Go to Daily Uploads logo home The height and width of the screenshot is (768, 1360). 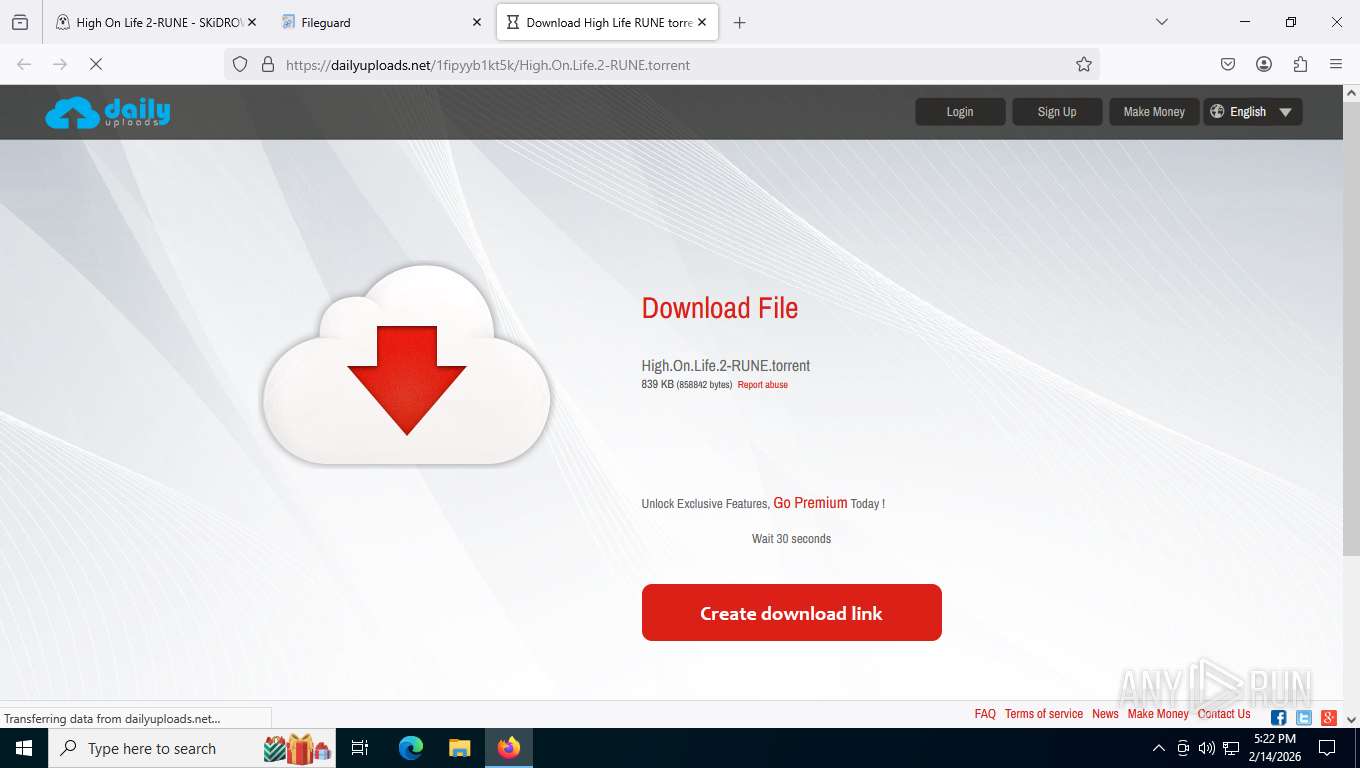pyautogui.click(x=108, y=112)
